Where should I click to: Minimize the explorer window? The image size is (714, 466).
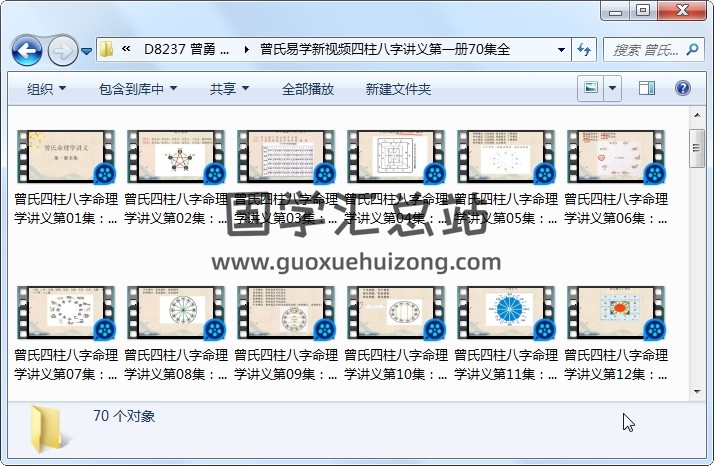coord(615,10)
